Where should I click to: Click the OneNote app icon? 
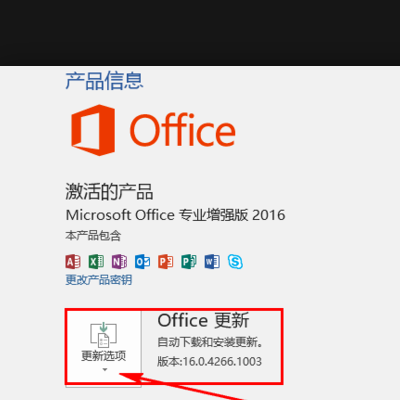tap(119, 262)
